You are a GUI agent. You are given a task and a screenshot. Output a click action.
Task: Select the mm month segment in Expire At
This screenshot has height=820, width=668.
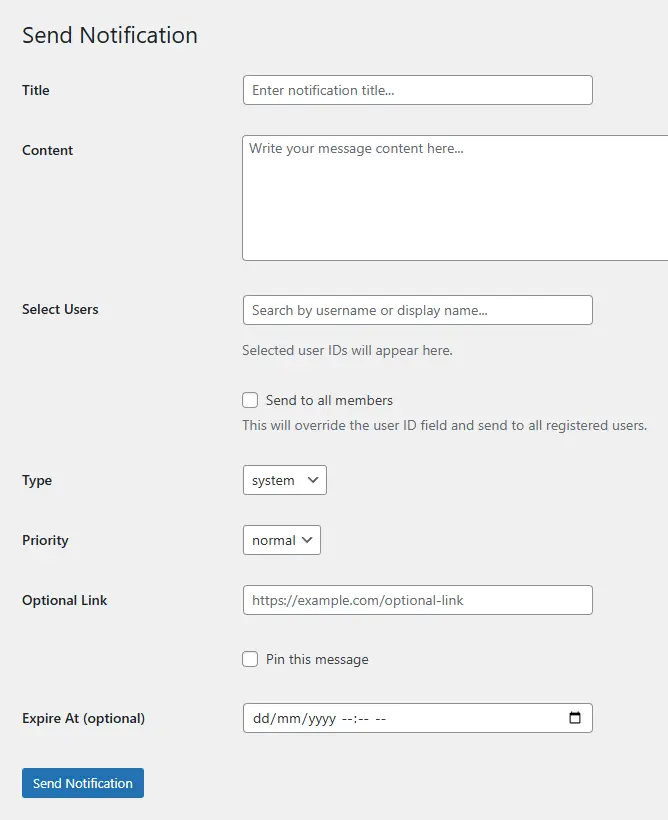(289, 718)
